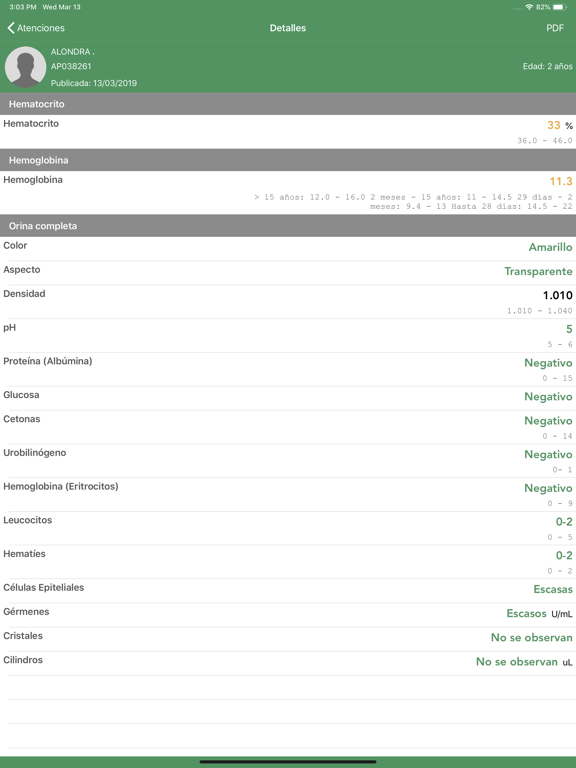Tap the pH row label
The width and height of the screenshot is (576, 768).
pos(9,328)
